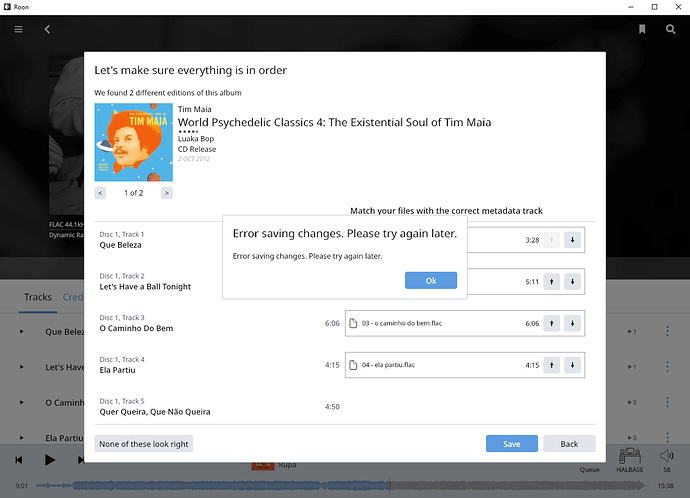Open the Queue
This screenshot has height=498, width=690.
[590, 469]
